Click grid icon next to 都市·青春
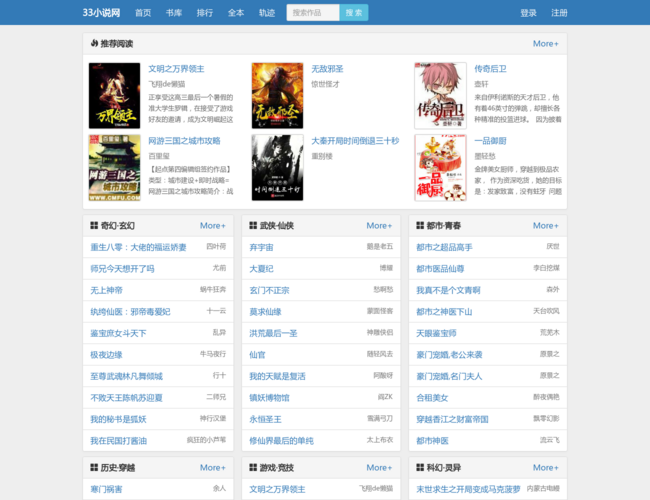650x500 pixels. click(x=420, y=225)
